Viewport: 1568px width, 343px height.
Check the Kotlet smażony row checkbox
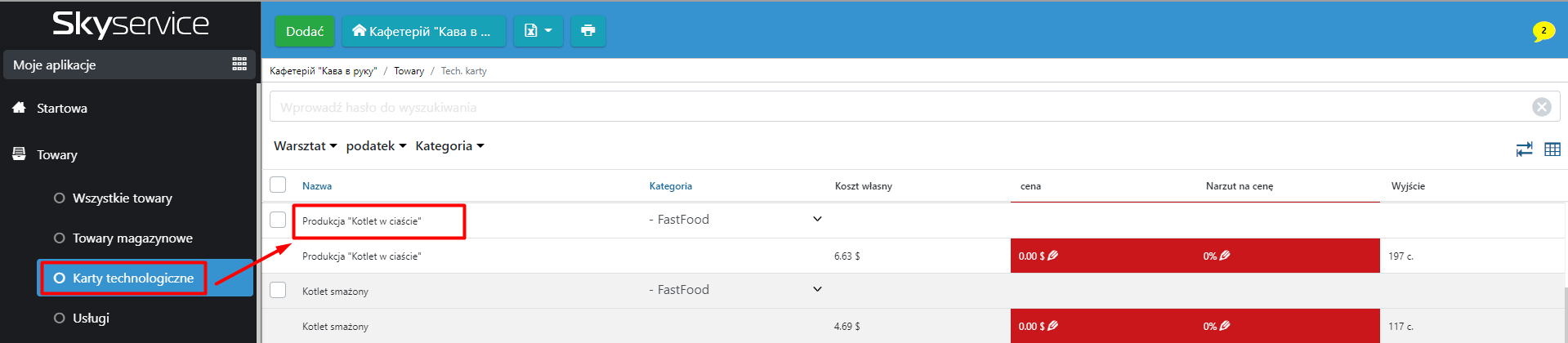coord(278,290)
